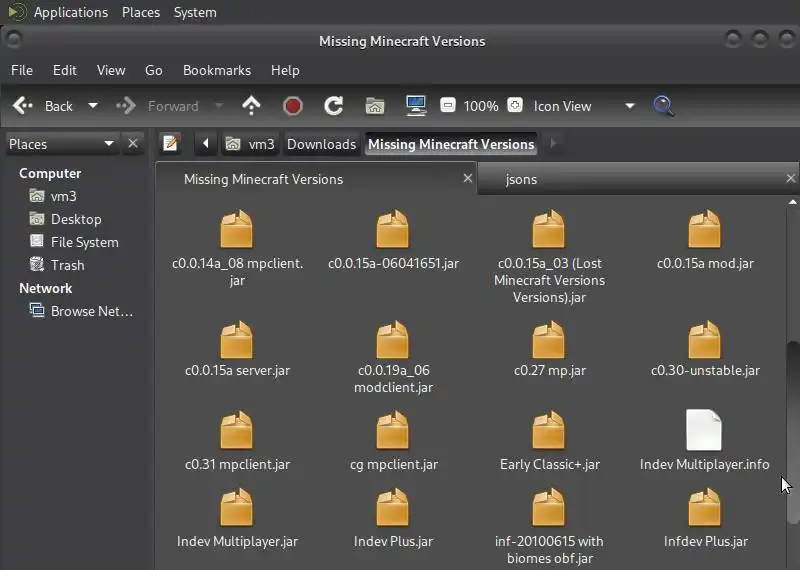Open the Places panel menu
Screen dimensions: 800x570
[x=141, y=12]
